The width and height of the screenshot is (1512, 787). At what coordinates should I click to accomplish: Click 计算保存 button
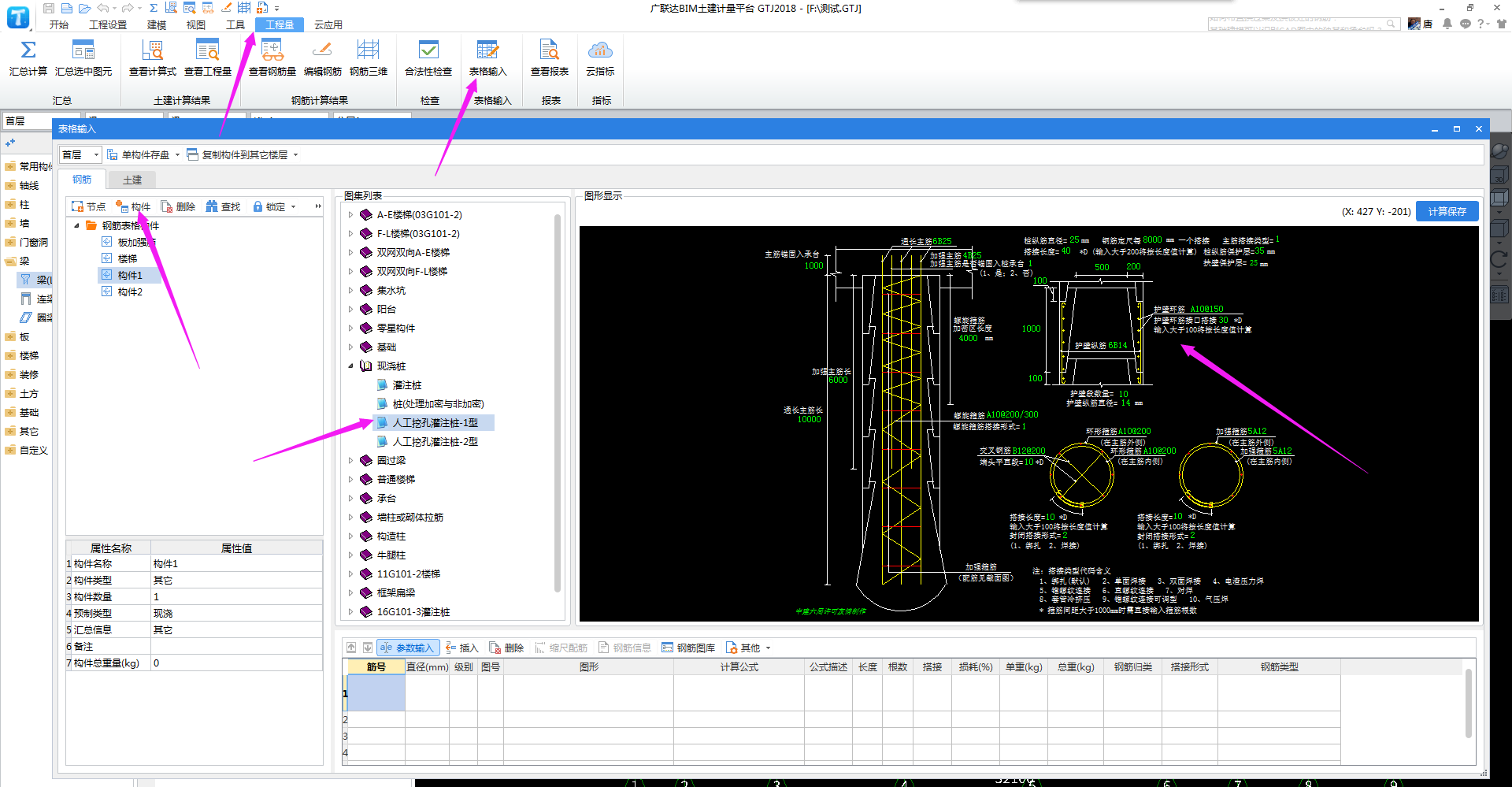[1447, 211]
